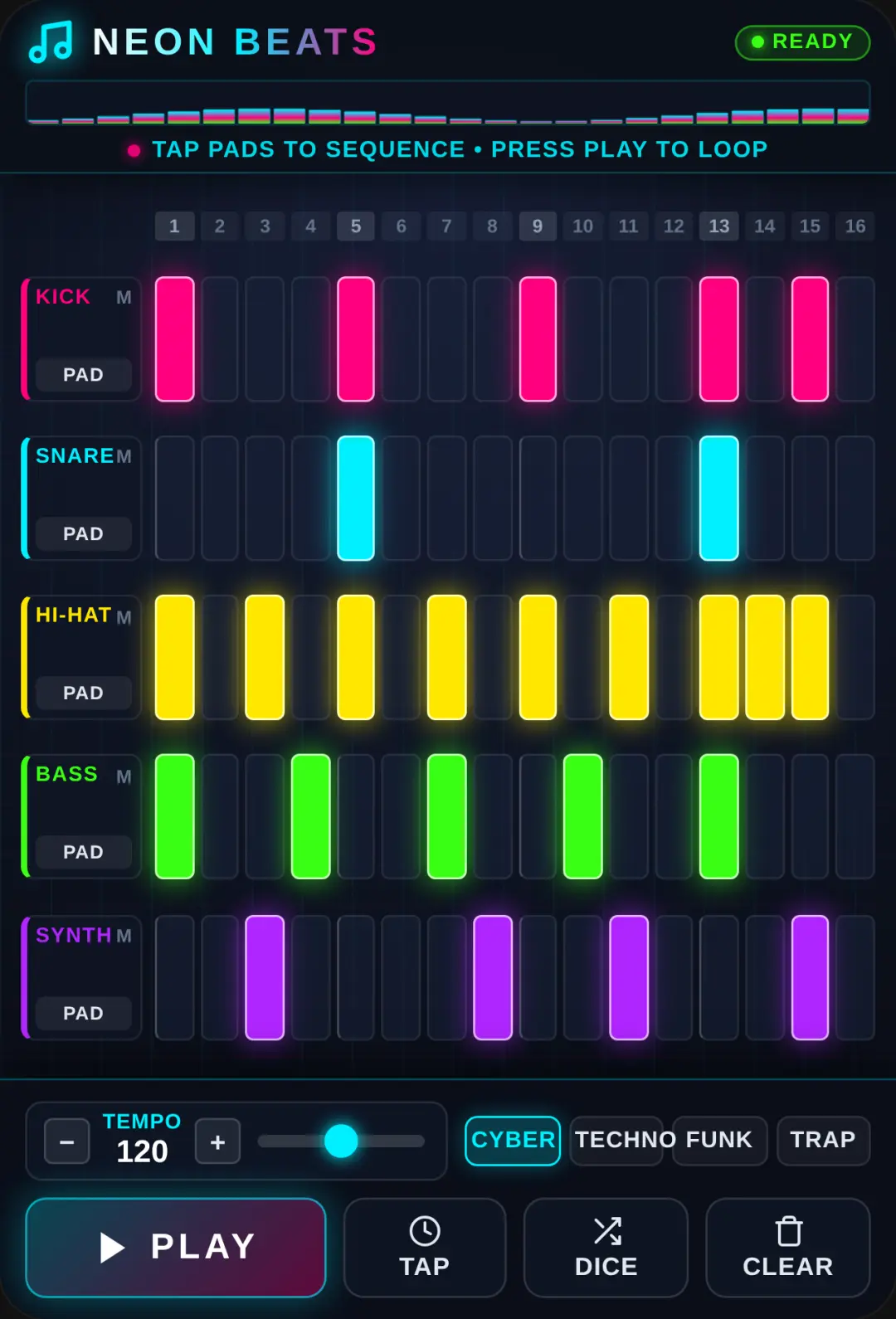This screenshot has width=896, height=1319.
Task: Click step number 9 header
Action: [538, 226]
